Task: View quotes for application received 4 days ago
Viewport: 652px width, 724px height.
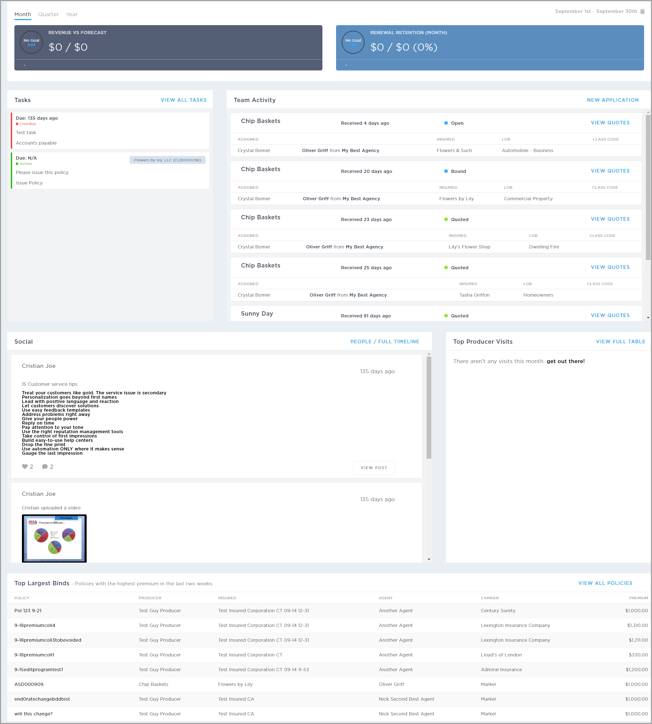Action: point(610,123)
